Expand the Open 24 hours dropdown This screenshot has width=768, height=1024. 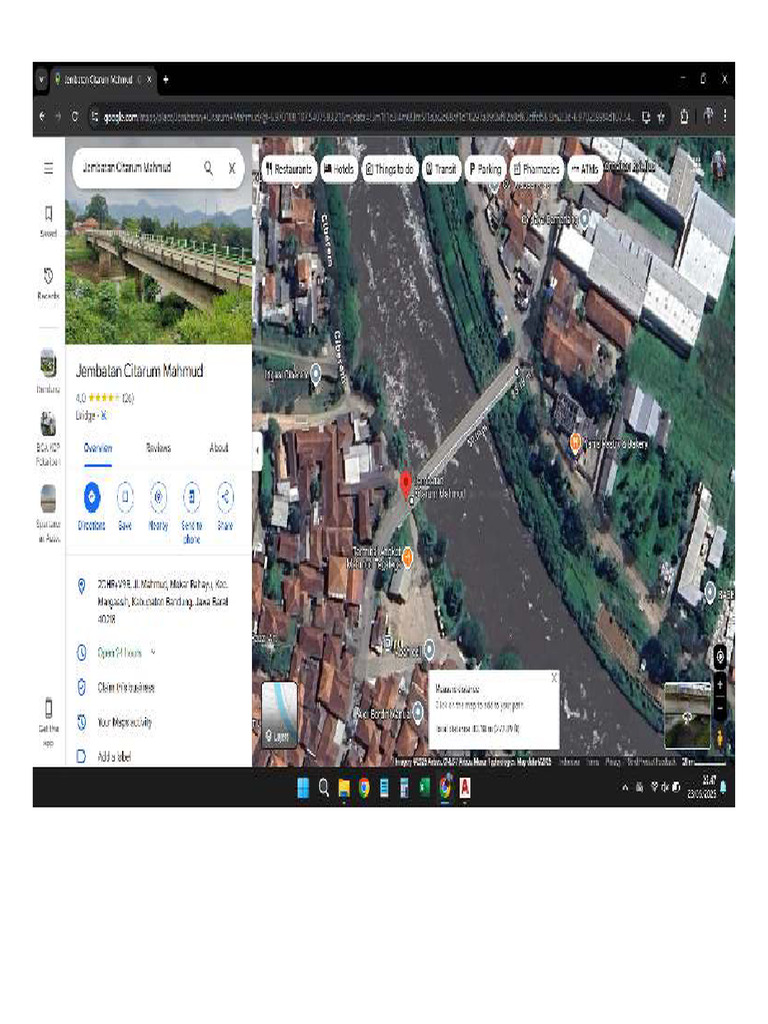click(153, 653)
